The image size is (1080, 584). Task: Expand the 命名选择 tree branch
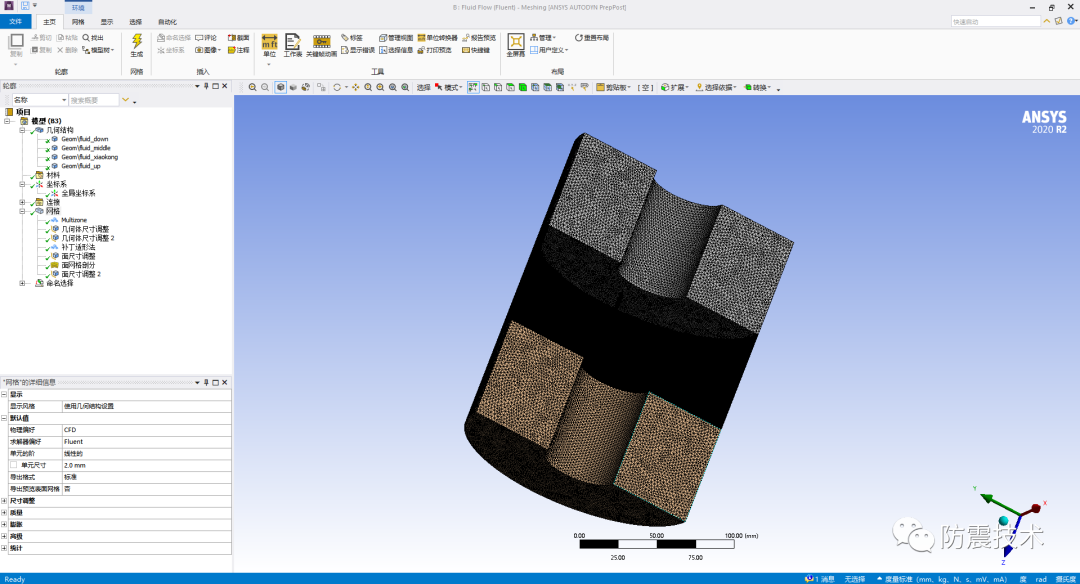pyautogui.click(x=21, y=283)
